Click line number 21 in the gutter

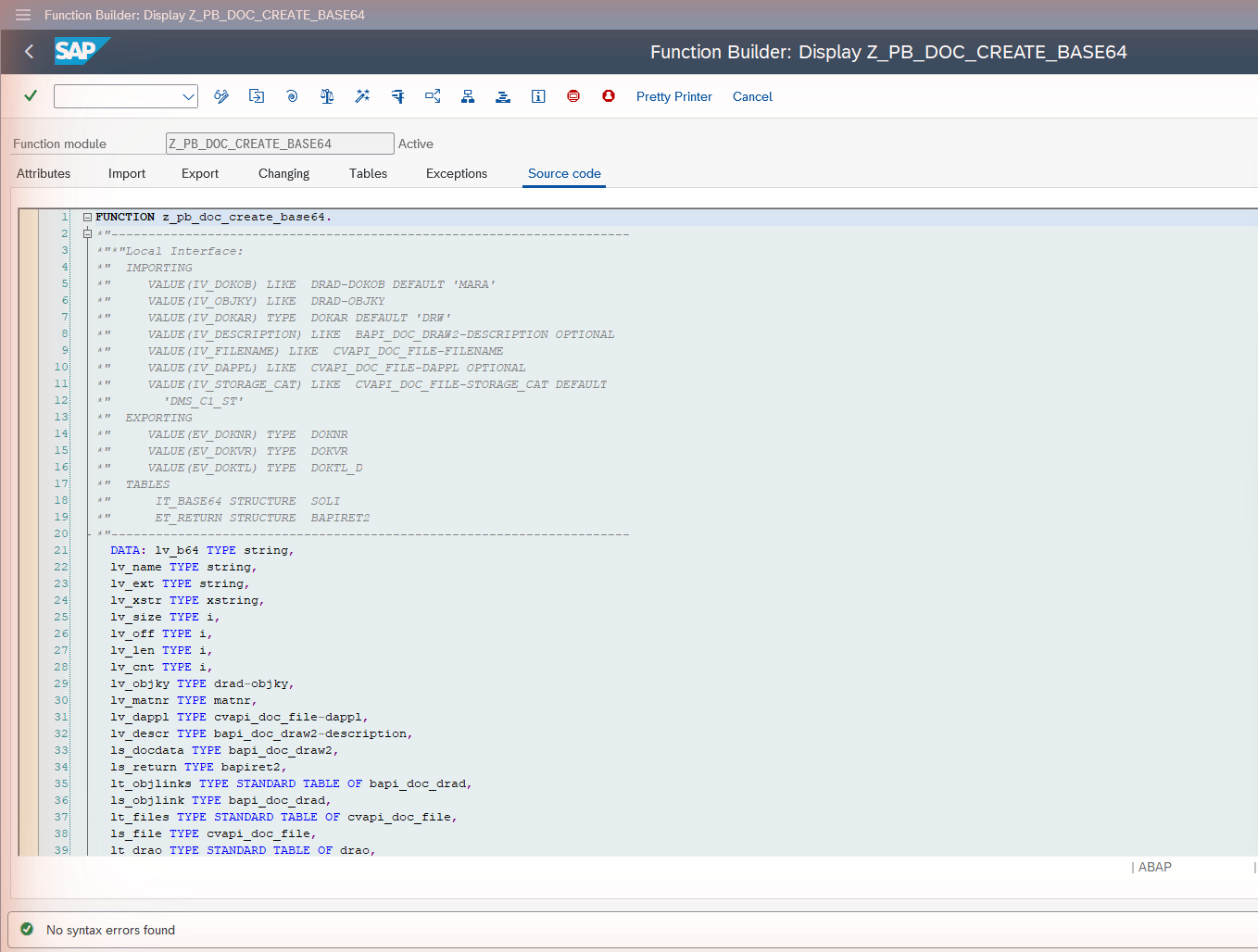point(61,550)
